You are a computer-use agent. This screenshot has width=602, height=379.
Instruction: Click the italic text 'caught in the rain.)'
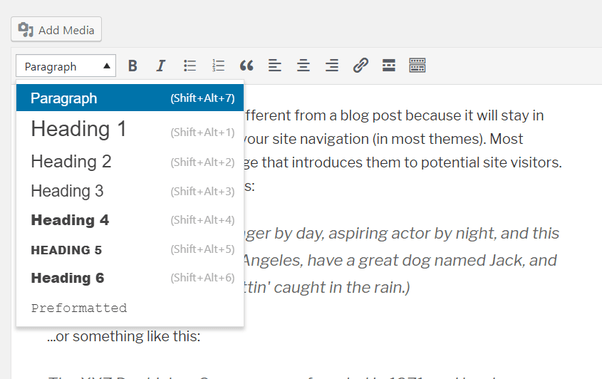[x=342, y=287]
